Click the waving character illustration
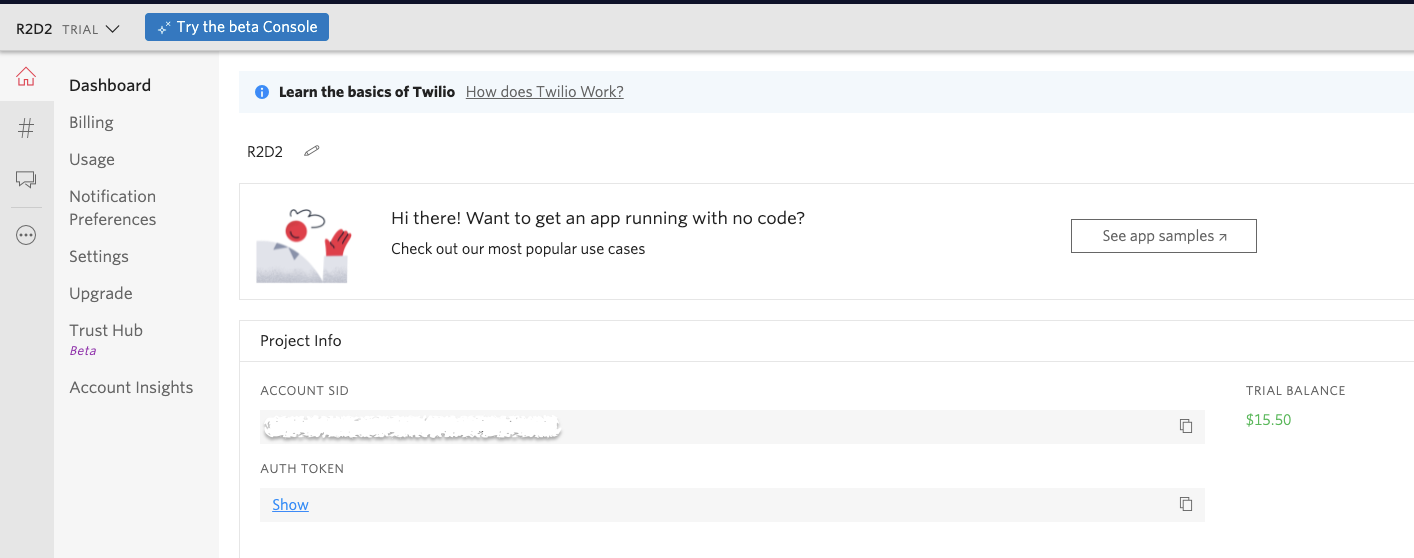 point(304,245)
